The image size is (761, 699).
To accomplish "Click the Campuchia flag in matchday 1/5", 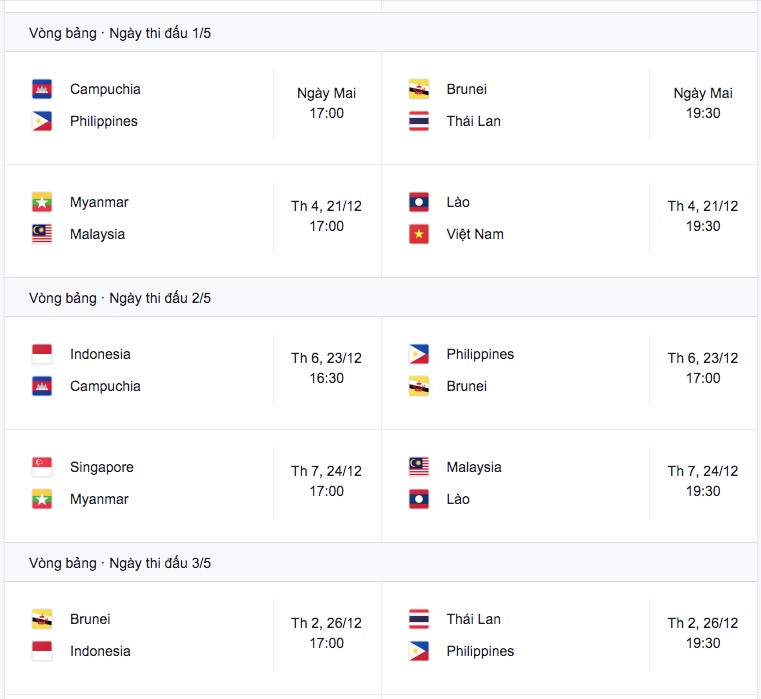I will pos(42,89).
